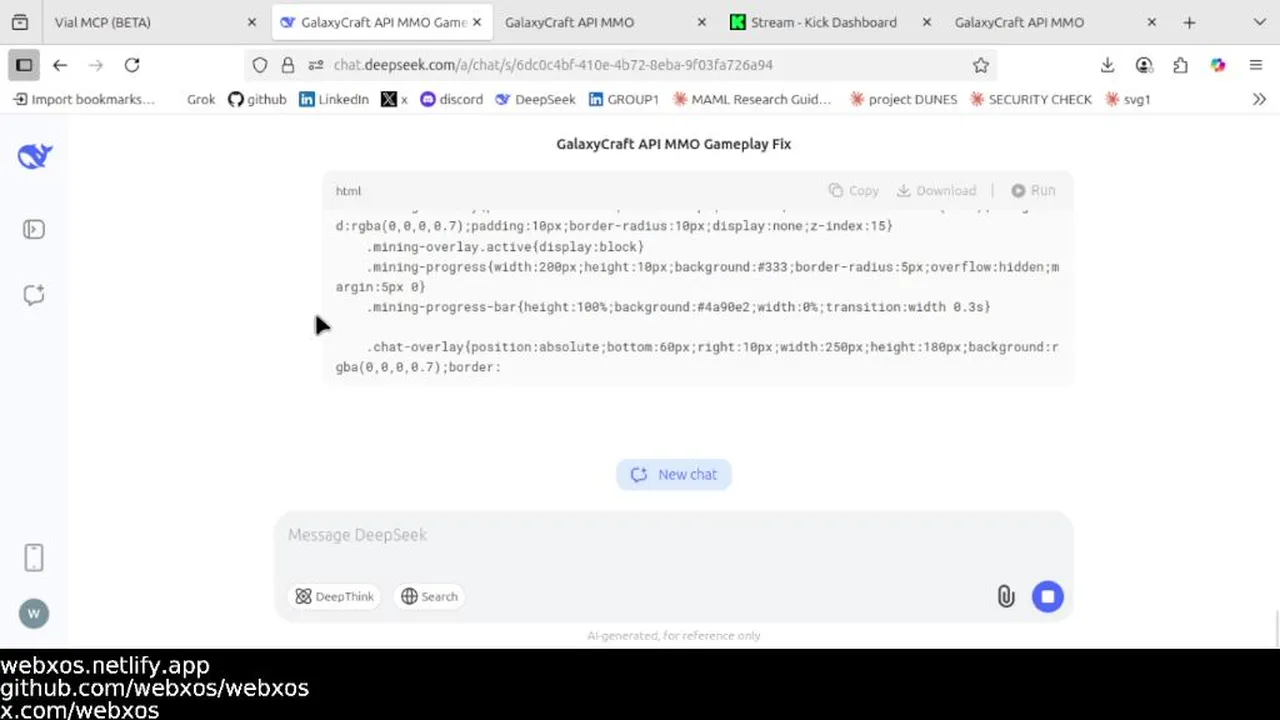Open the mobile app phone icon
The height and width of the screenshot is (720, 1280).
(x=34, y=558)
